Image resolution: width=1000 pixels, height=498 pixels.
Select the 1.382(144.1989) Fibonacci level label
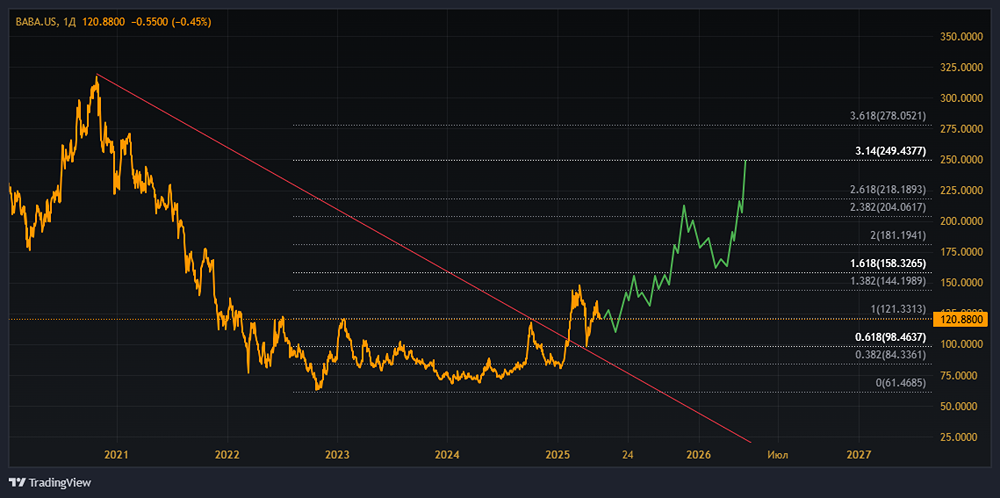[x=888, y=281]
